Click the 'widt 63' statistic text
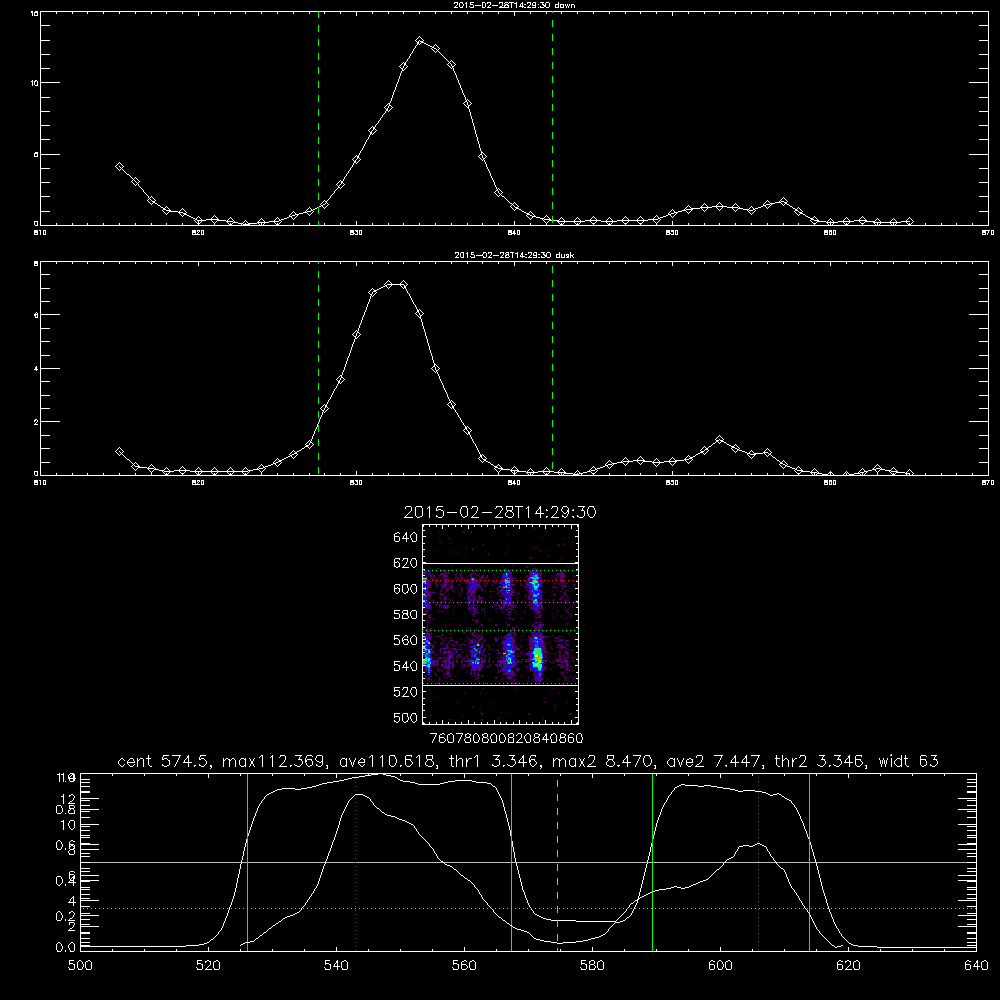Image resolution: width=1000 pixels, height=1000 pixels. pyautogui.click(x=908, y=761)
